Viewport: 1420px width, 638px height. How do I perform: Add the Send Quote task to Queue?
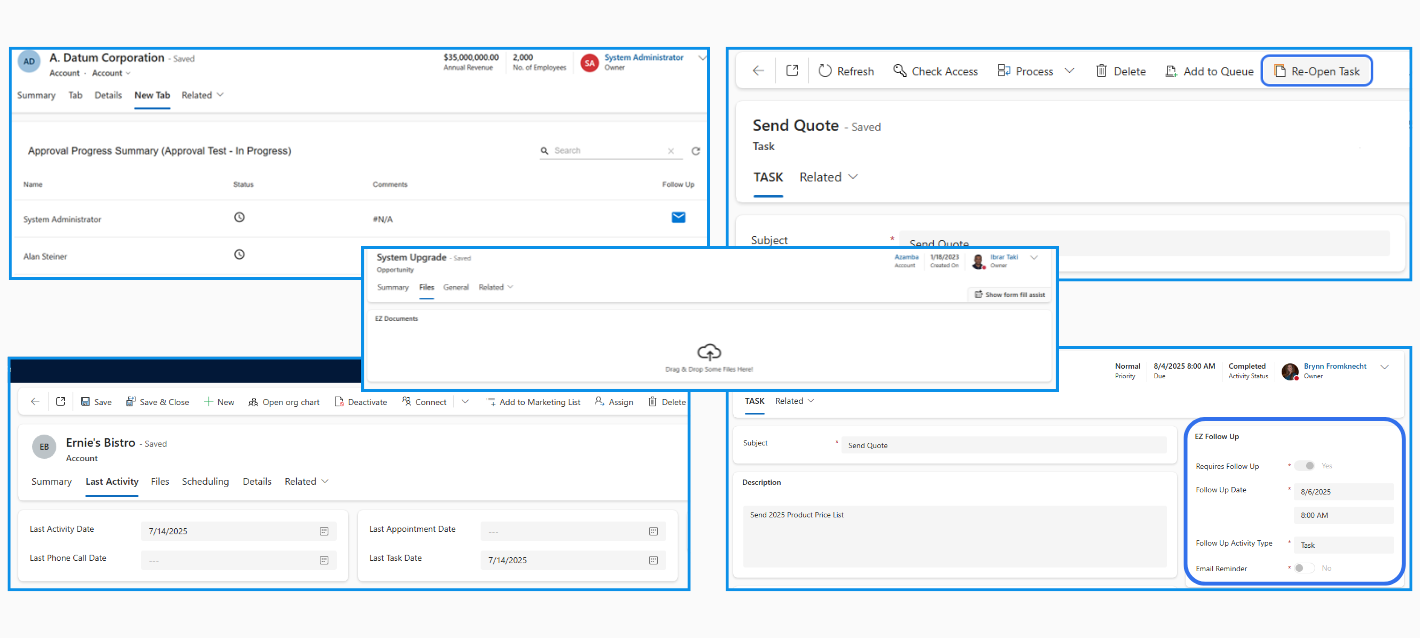coord(1208,70)
